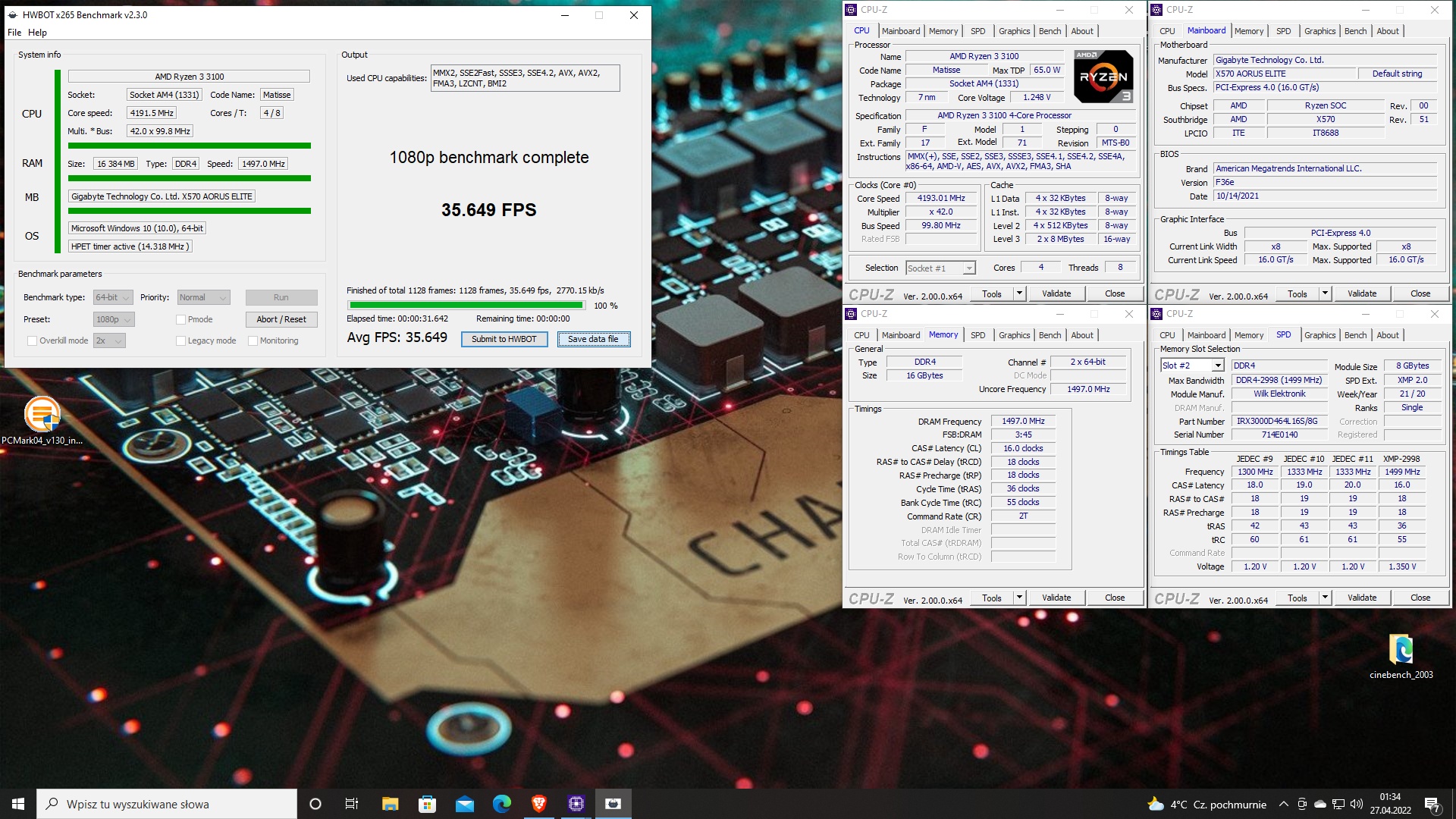Switch to Bench tab in CPU-Z CPU window

(1050, 31)
